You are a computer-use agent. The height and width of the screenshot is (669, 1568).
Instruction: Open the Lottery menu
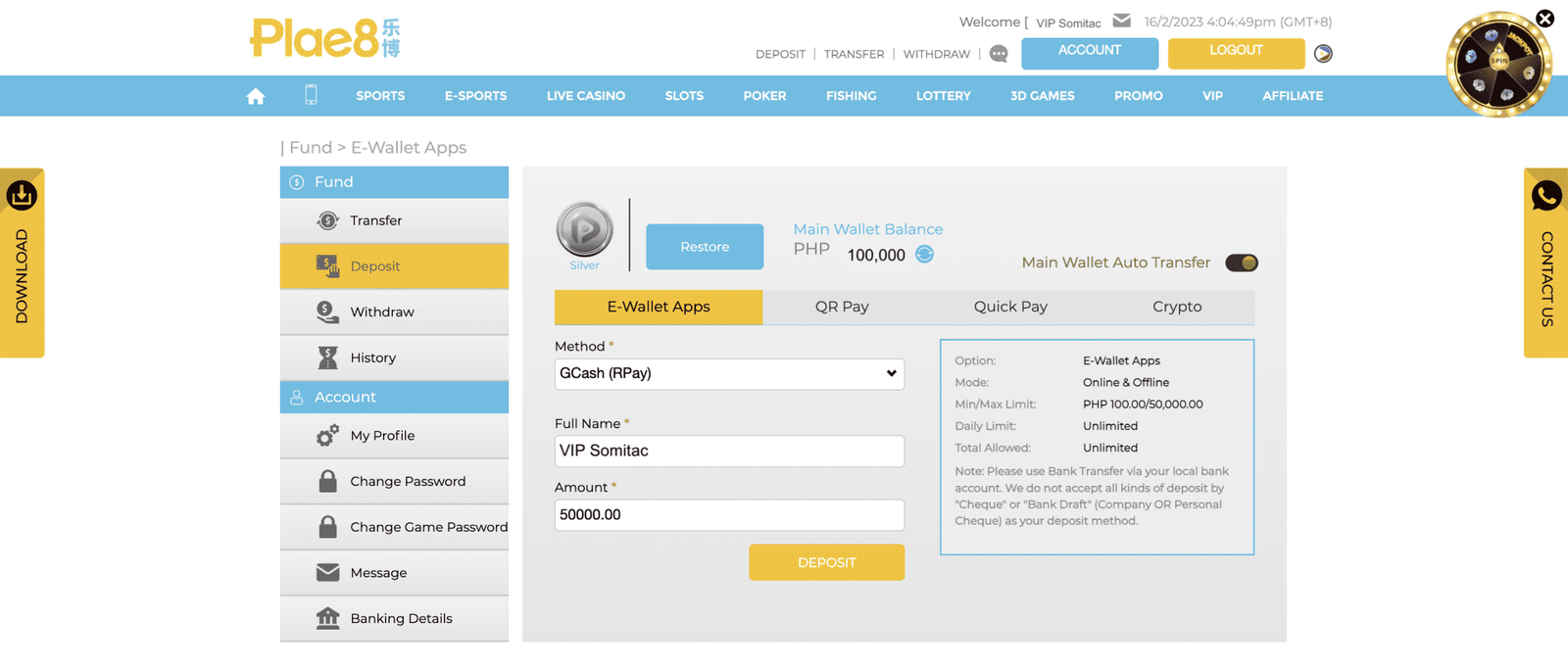pyautogui.click(x=943, y=96)
